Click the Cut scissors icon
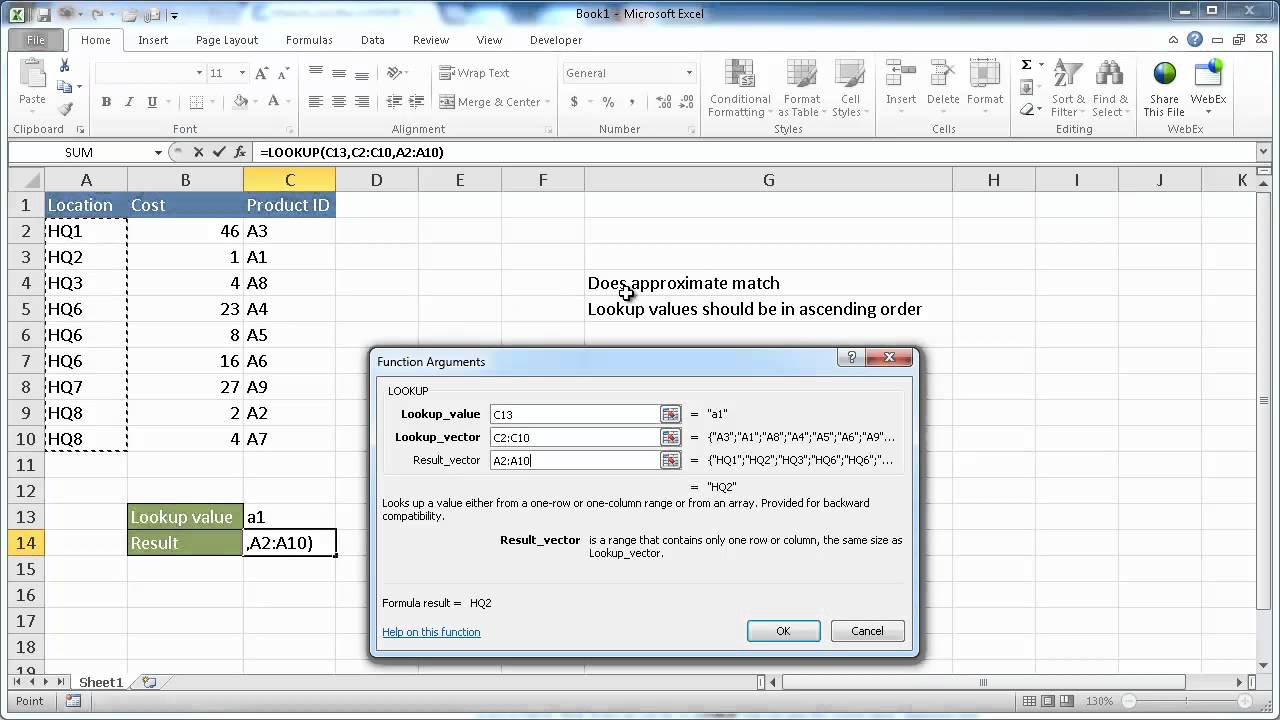 click(x=65, y=65)
